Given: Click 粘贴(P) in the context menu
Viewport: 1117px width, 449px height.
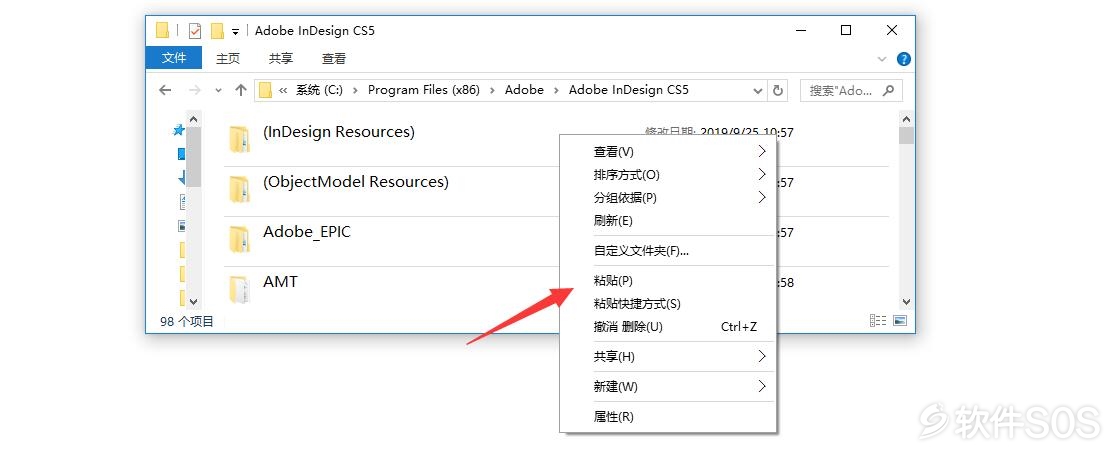Looking at the screenshot, I should [667, 281].
